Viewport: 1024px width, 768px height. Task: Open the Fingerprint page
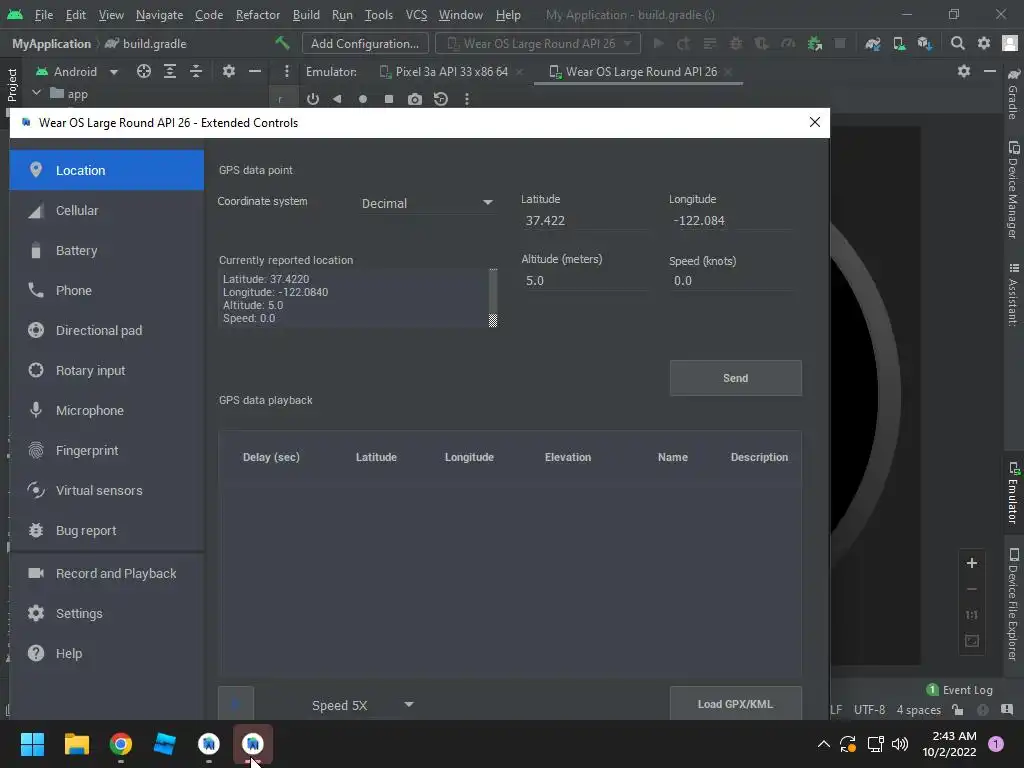(x=106, y=451)
